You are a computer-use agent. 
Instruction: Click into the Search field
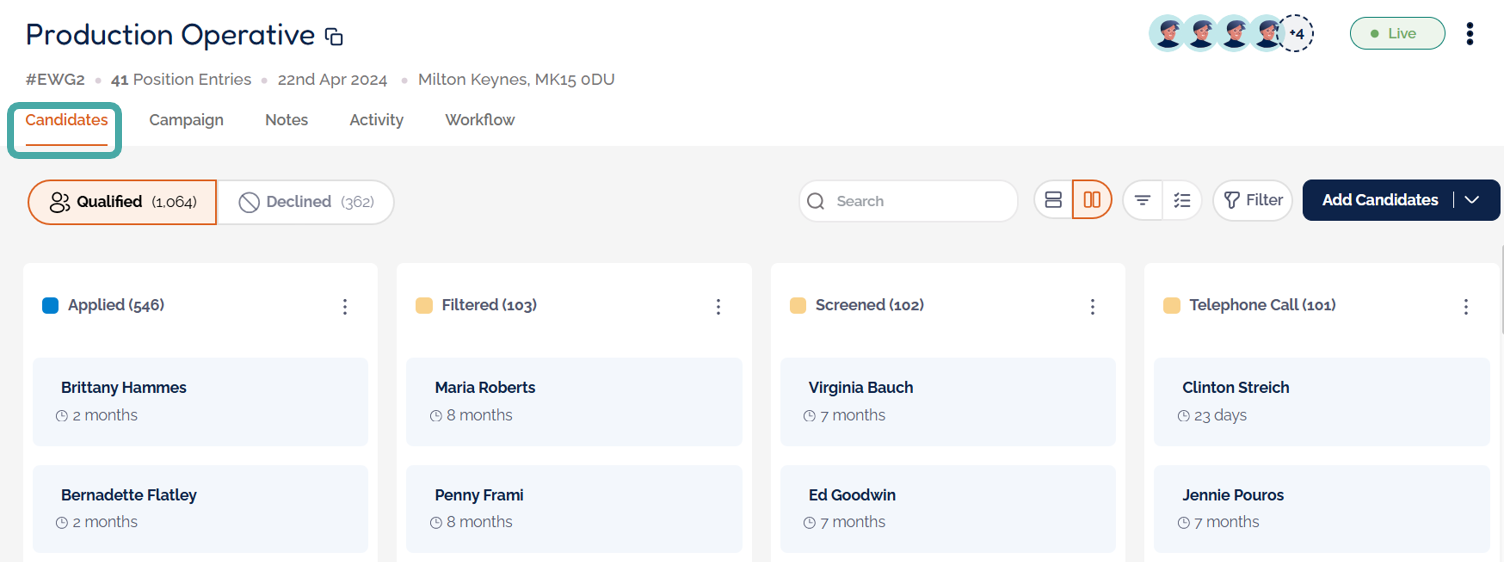pos(918,201)
